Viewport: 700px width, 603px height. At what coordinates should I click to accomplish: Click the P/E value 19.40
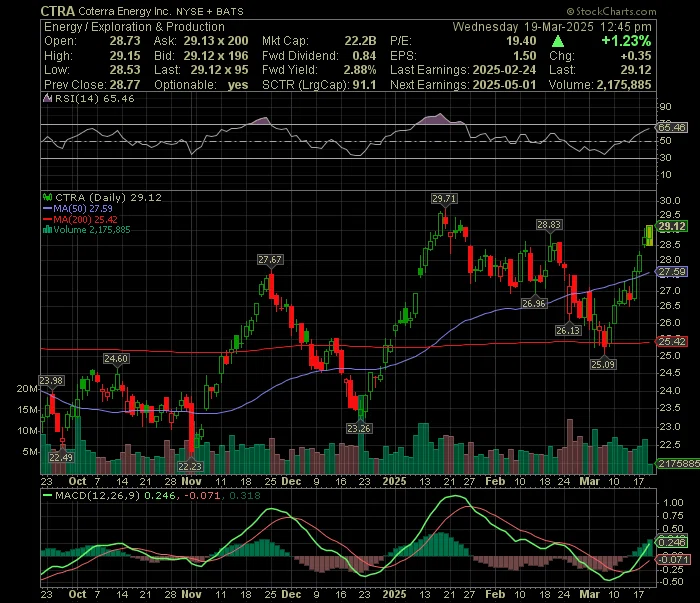click(521, 41)
